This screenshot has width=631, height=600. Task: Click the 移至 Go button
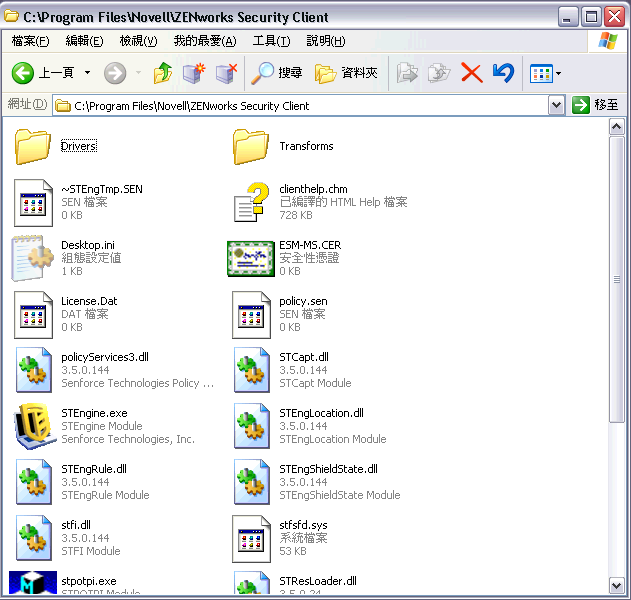(595, 105)
